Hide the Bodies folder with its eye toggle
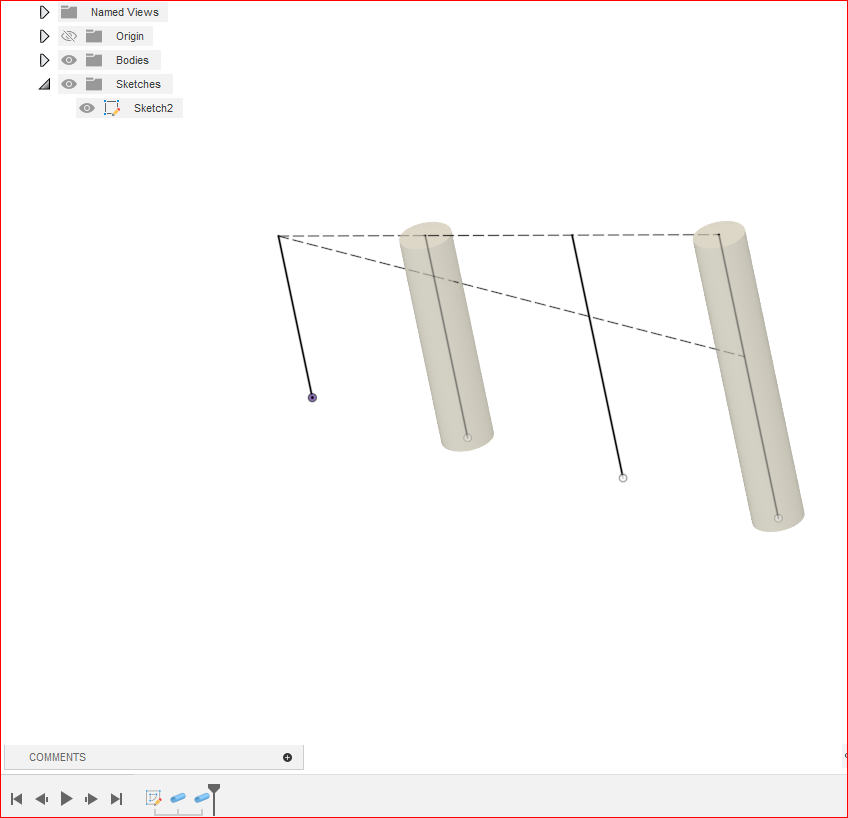The height and width of the screenshot is (818, 848). 68,59
